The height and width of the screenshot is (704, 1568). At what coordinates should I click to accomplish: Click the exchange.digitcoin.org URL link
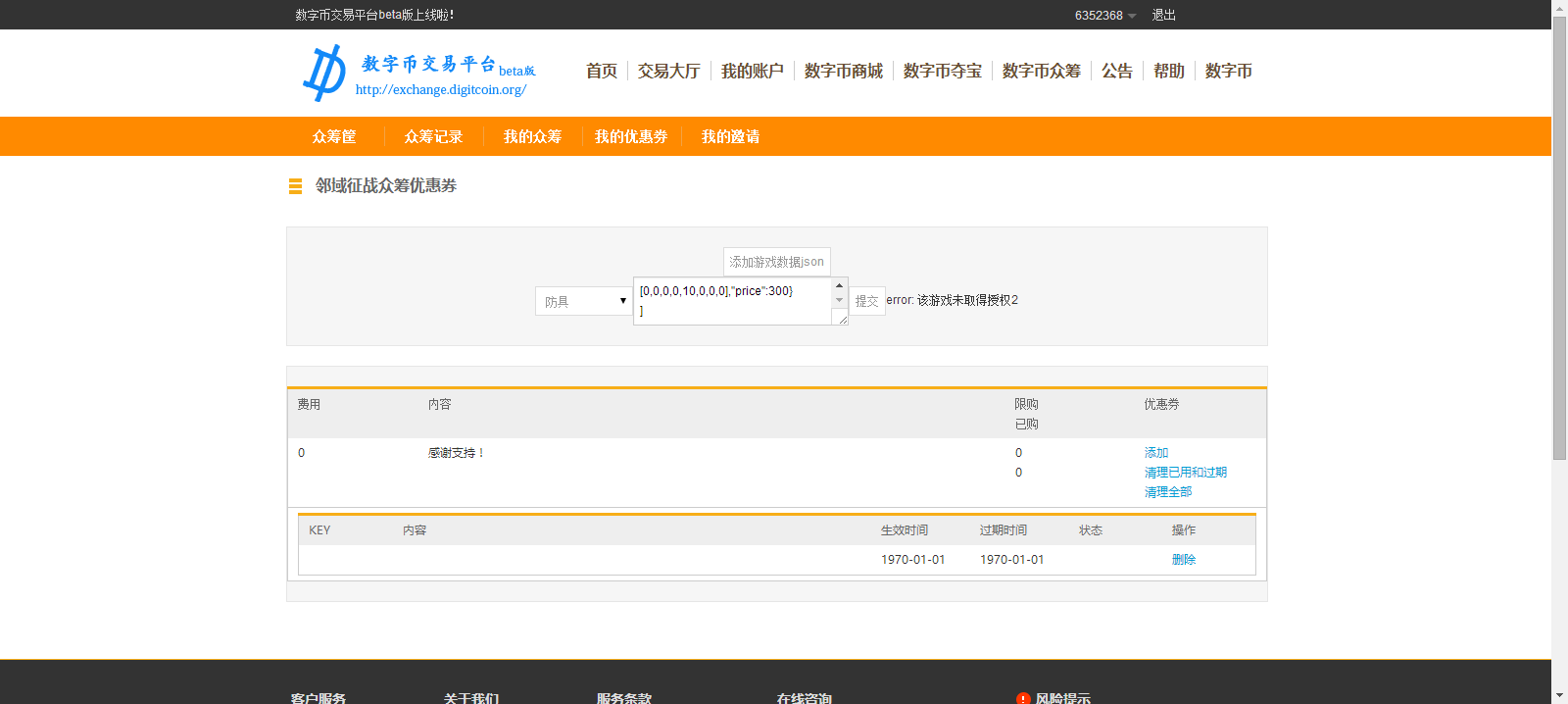pyautogui.click(x=441, y=89)
